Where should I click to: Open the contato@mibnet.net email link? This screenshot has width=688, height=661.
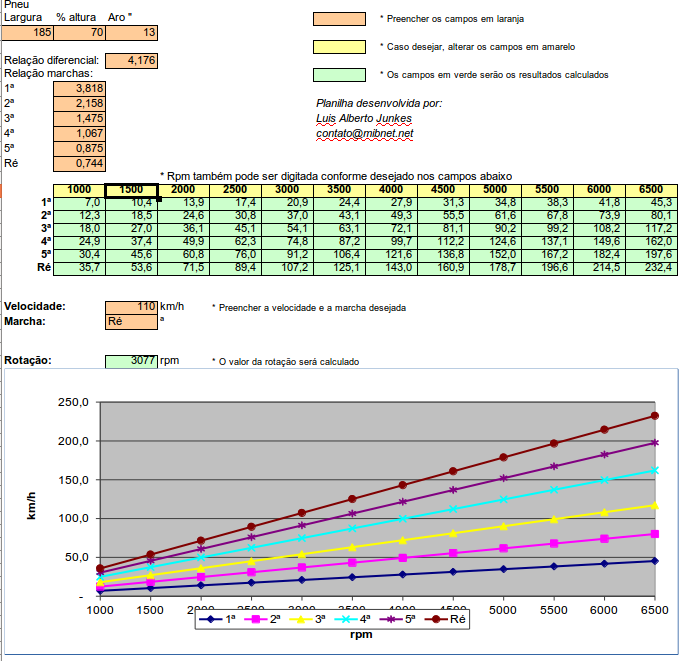point(365,133)
